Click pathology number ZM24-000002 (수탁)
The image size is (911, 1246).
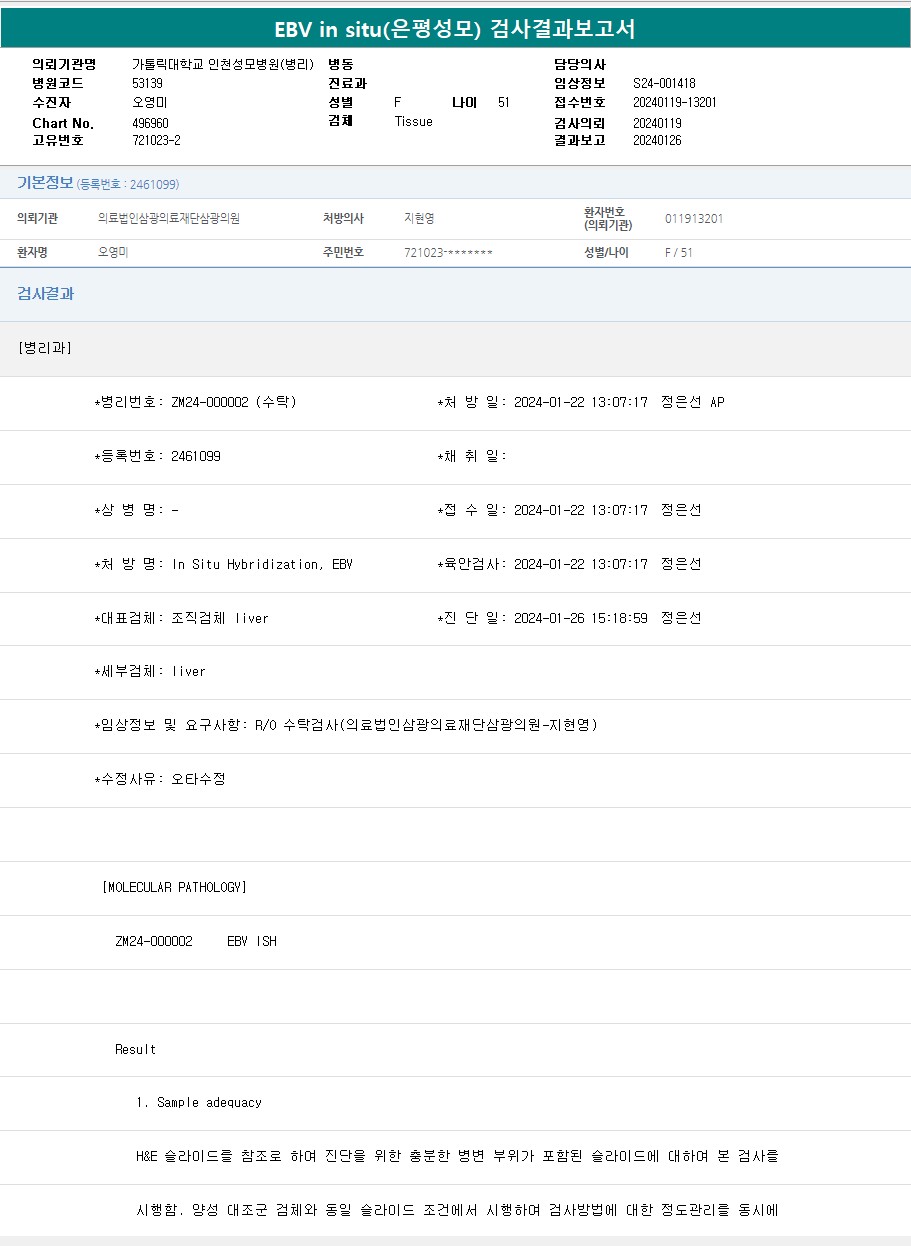tap(233, 402)
